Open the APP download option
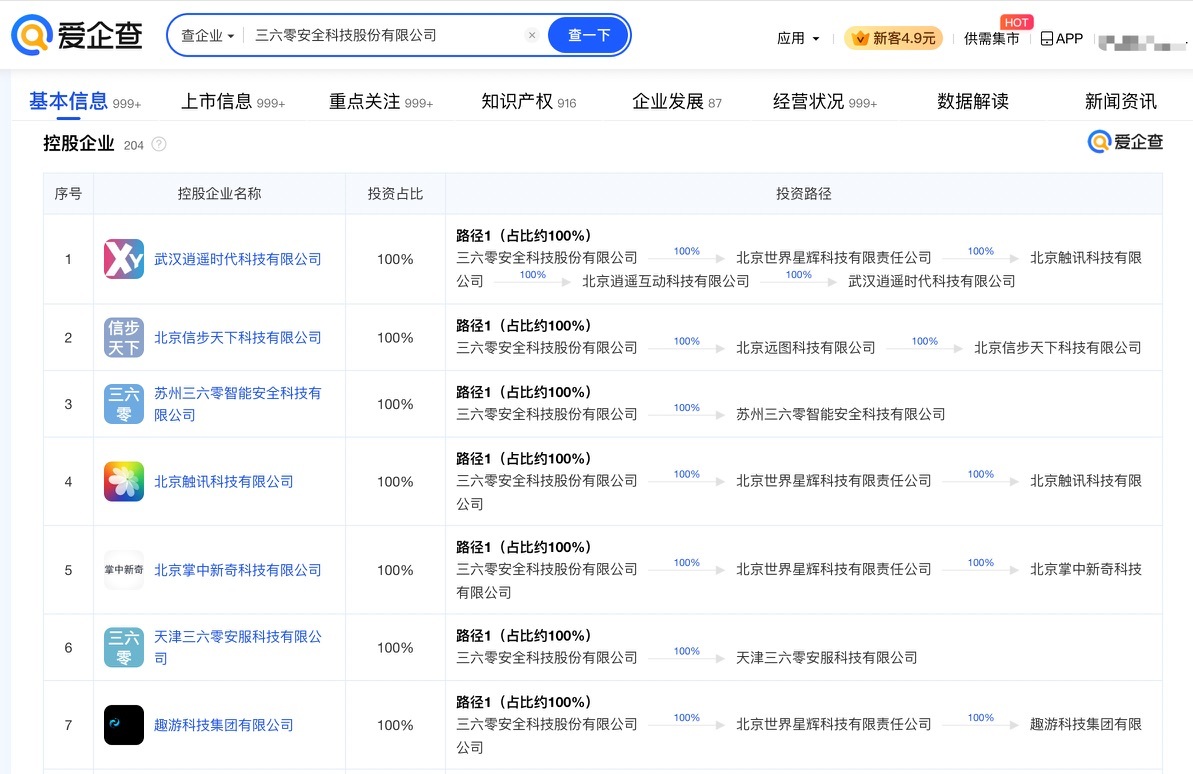 (x=1062, y=38)
